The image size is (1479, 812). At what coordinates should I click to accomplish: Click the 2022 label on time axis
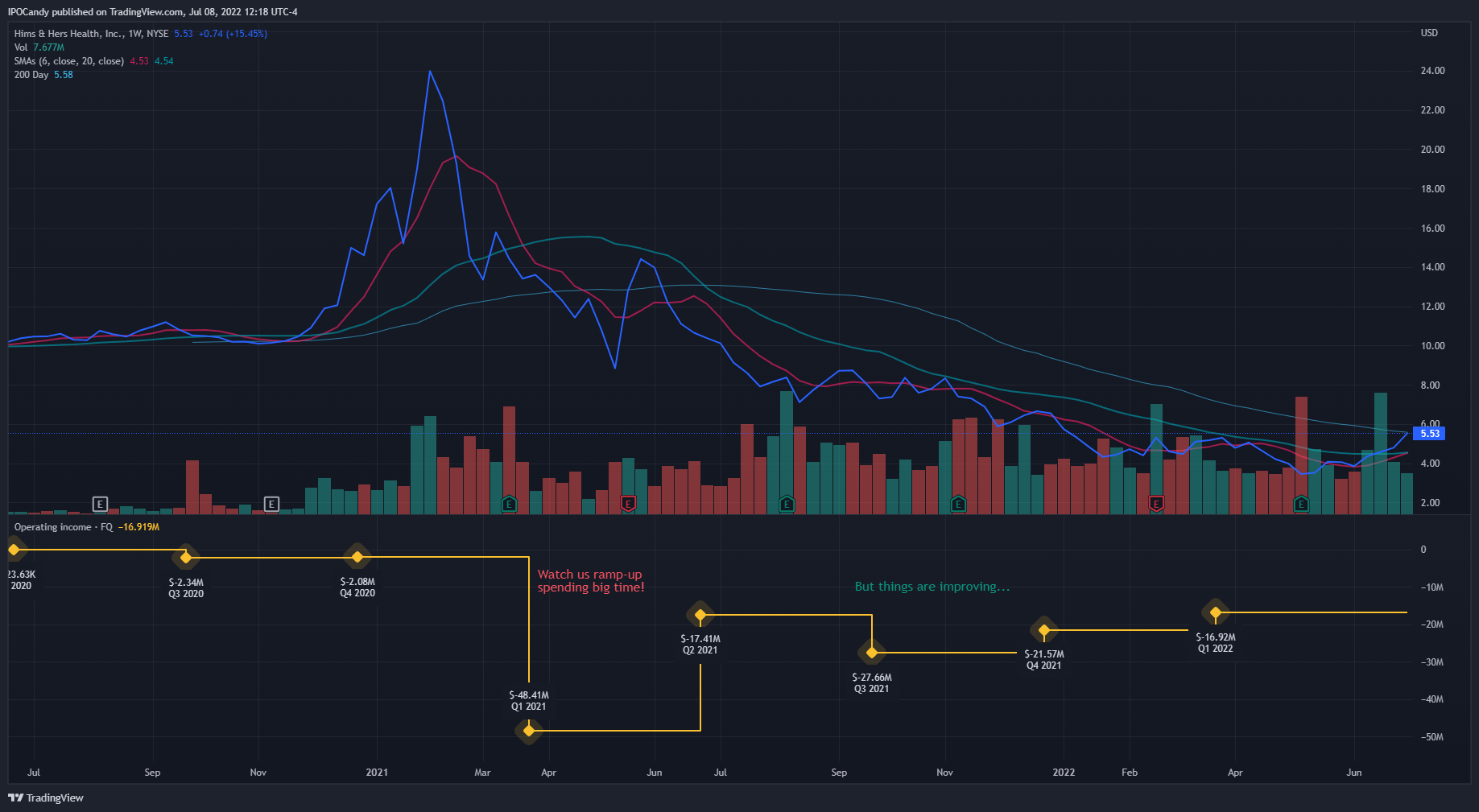coord(1064,773)
